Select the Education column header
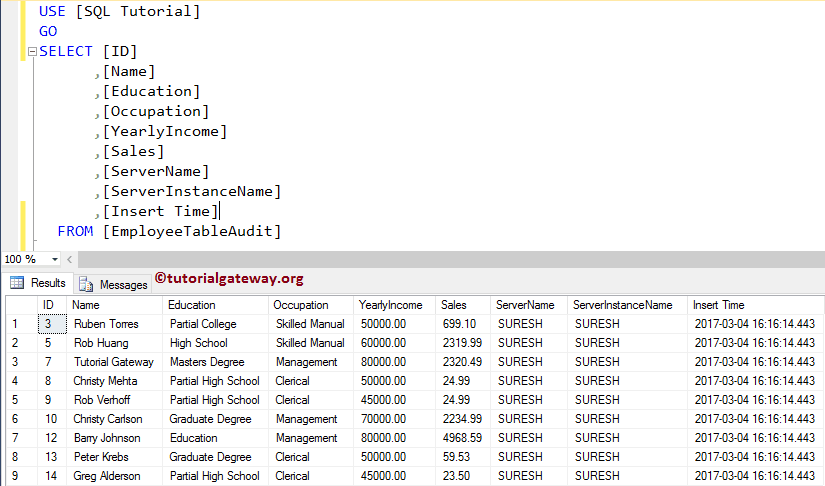The height and width of the screenshot is (486, 825). tap(215, 305)
